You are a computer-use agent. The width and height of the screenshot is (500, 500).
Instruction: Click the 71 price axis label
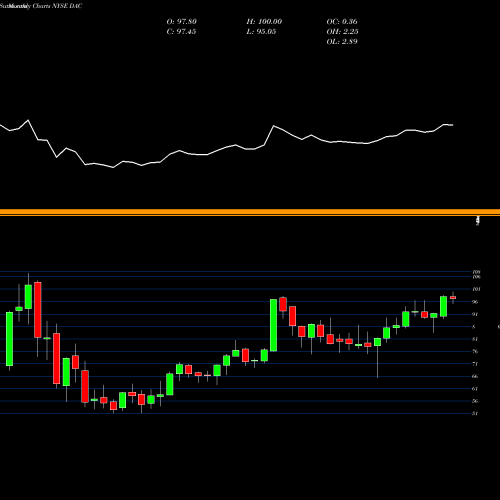pos(475,364)
